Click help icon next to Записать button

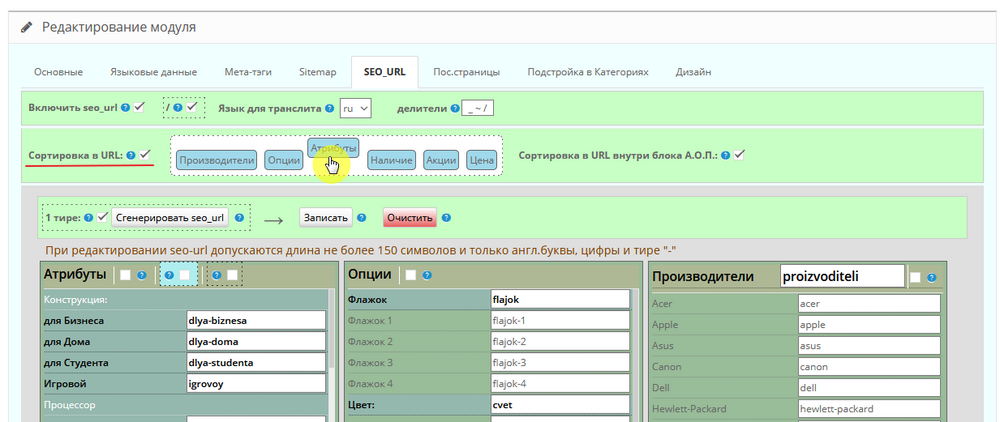click(363, 217)
